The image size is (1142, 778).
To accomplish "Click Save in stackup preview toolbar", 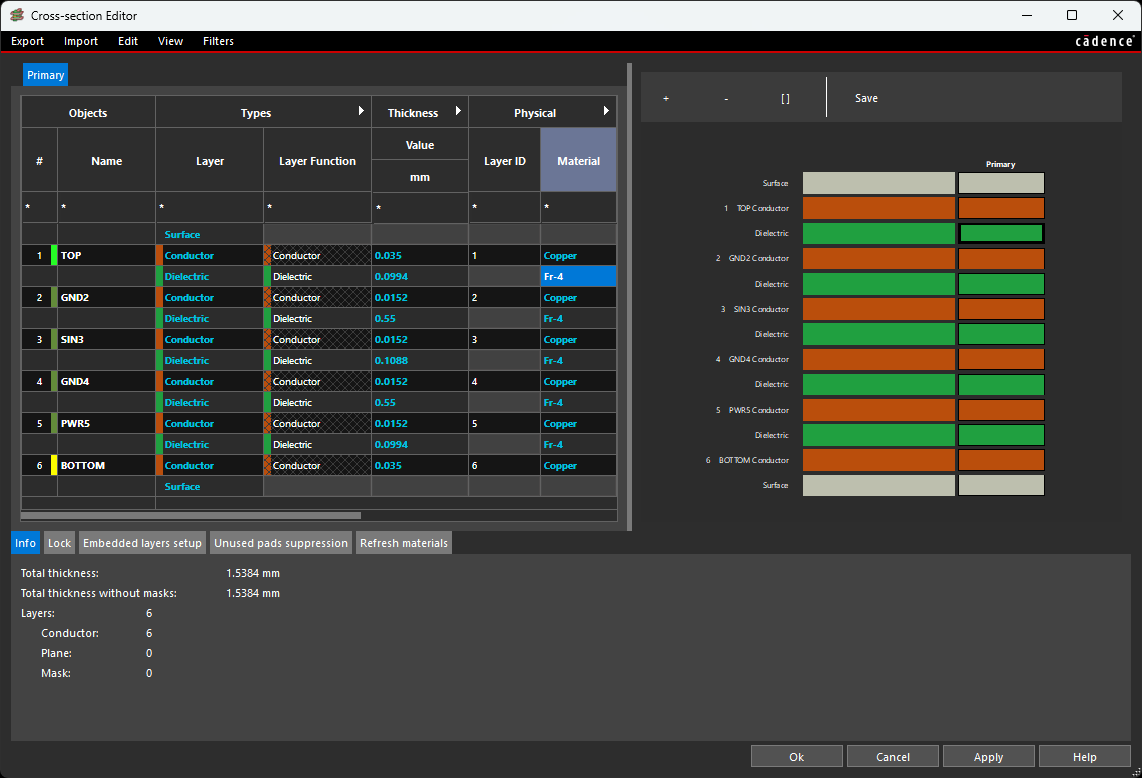I will click(866, 98).
